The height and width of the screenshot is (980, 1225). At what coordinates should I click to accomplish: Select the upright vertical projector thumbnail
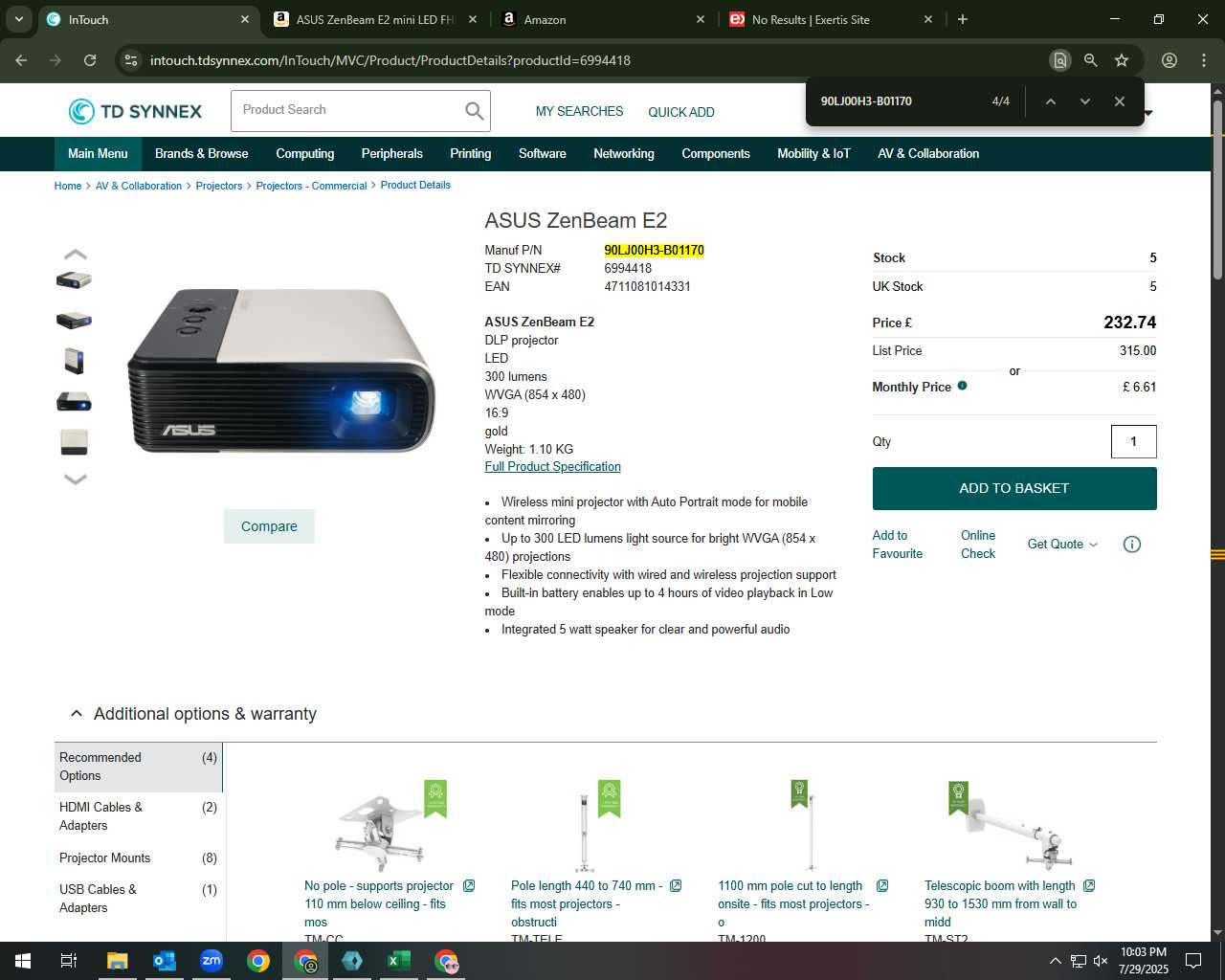[74, 361]
